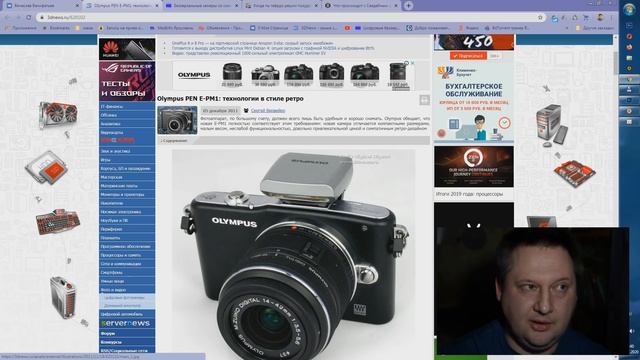
Task: Open the Republic of Gamers Тесты и обзоры banner
Action: (x=127, y=81)
